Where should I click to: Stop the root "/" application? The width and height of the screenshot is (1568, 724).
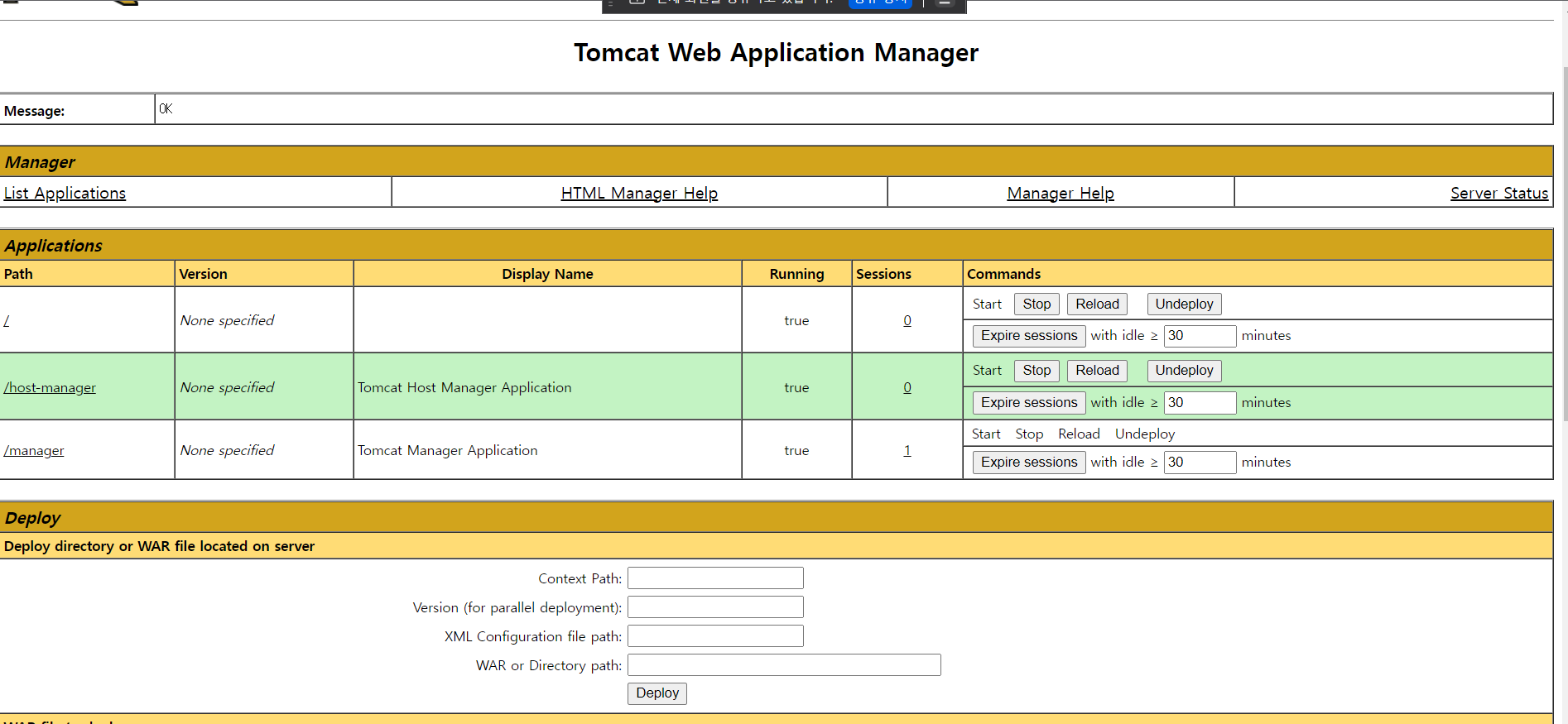(1037, 304)
